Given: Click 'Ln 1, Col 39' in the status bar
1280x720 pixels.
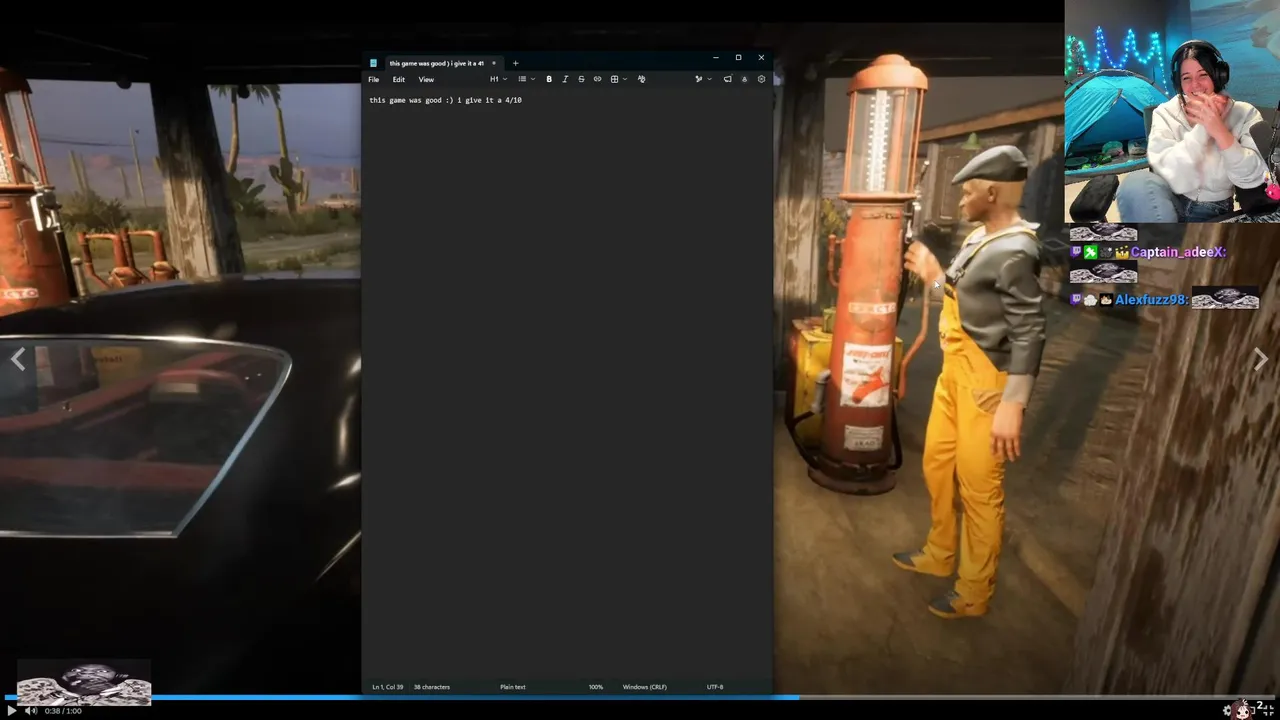Looking at the screenshot, I should [x=387, y=687].
